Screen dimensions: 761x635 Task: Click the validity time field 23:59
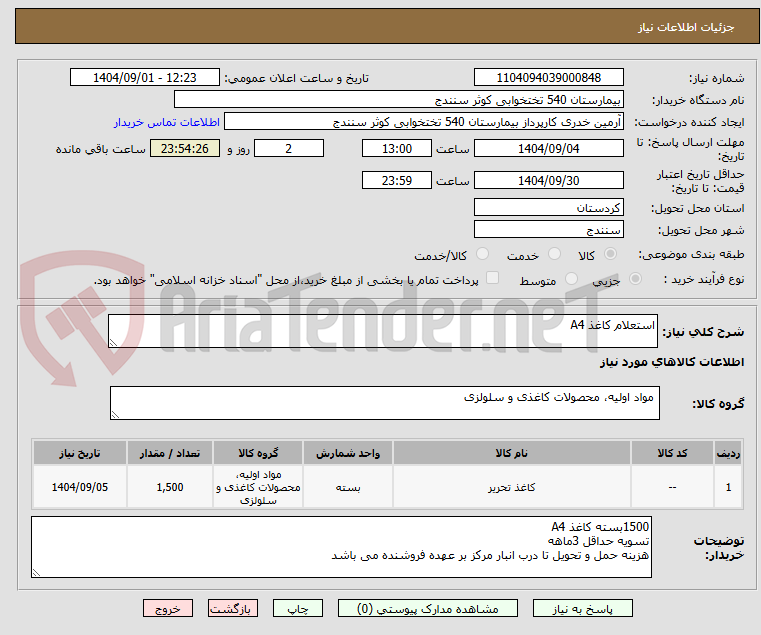(397, 181)
